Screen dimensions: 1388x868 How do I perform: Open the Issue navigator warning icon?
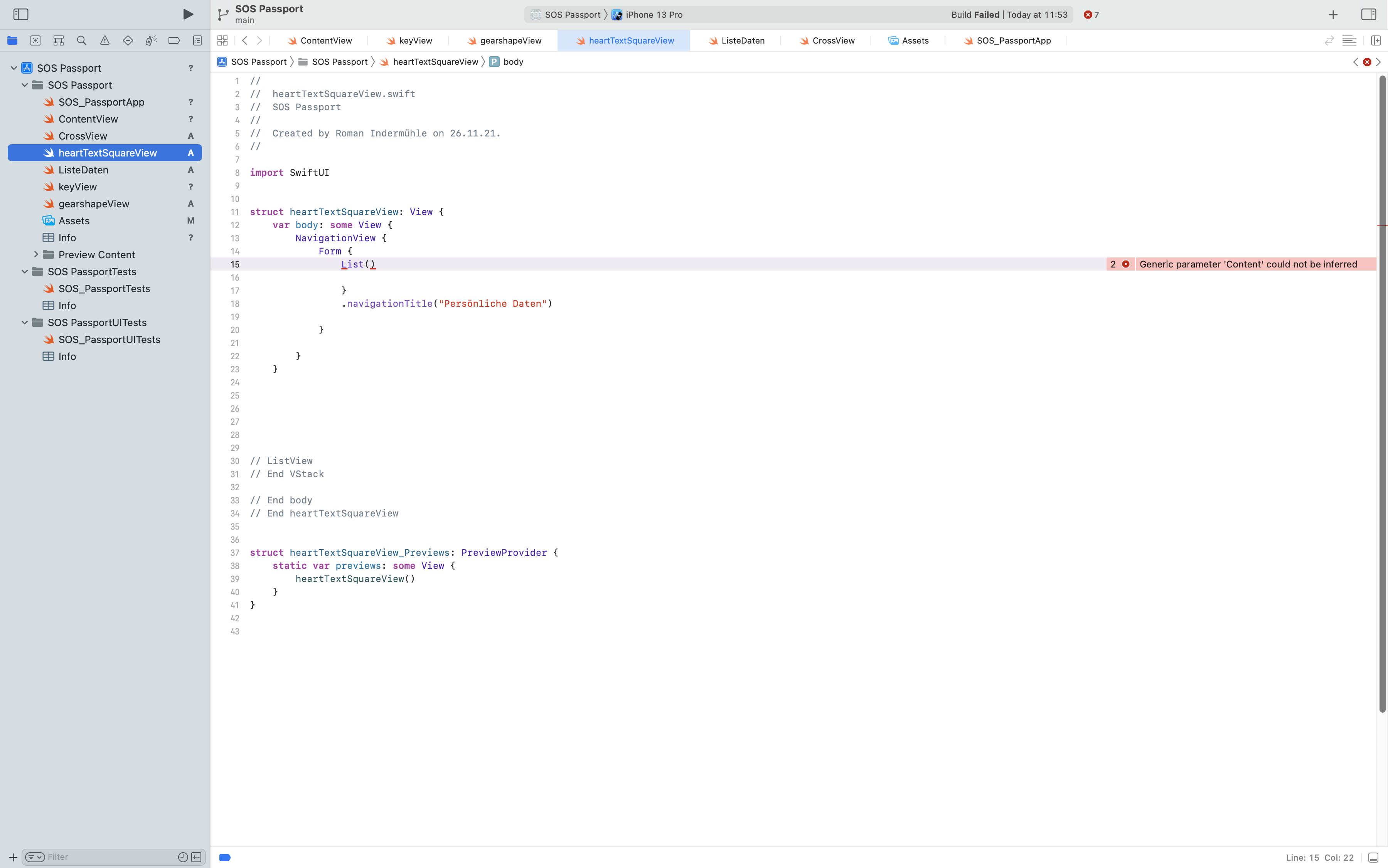[x=104, y=40]
